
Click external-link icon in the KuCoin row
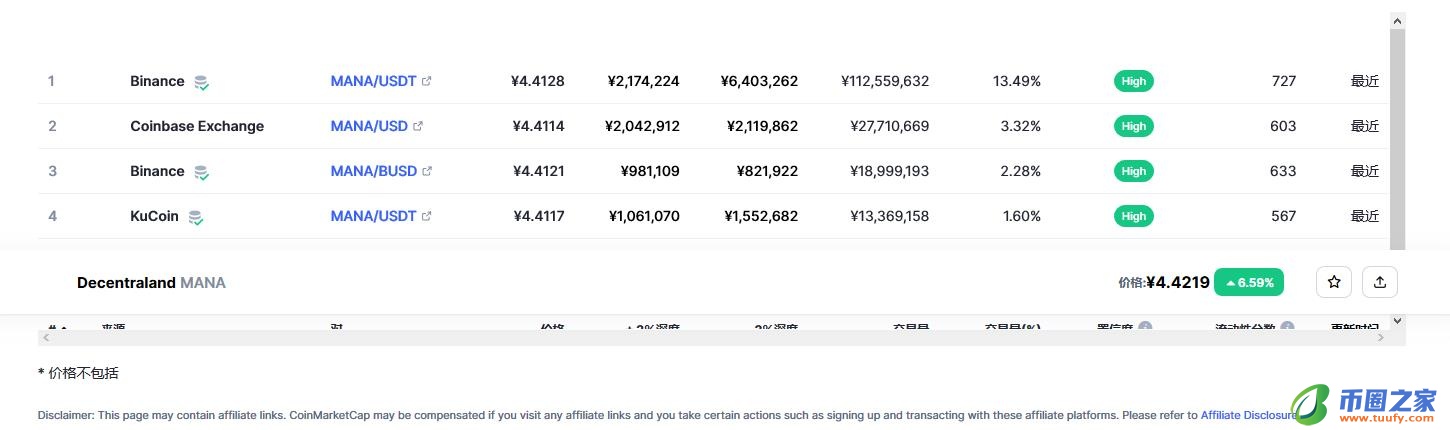[x=426, y=216]
